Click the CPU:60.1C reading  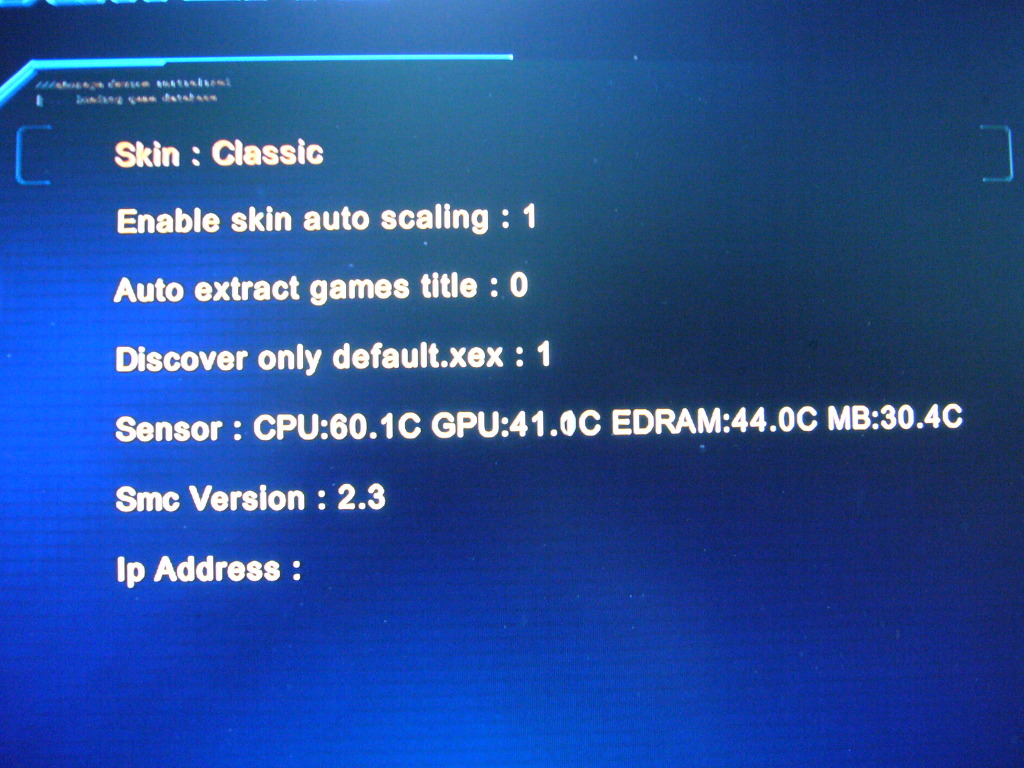(x=336, y=427)
